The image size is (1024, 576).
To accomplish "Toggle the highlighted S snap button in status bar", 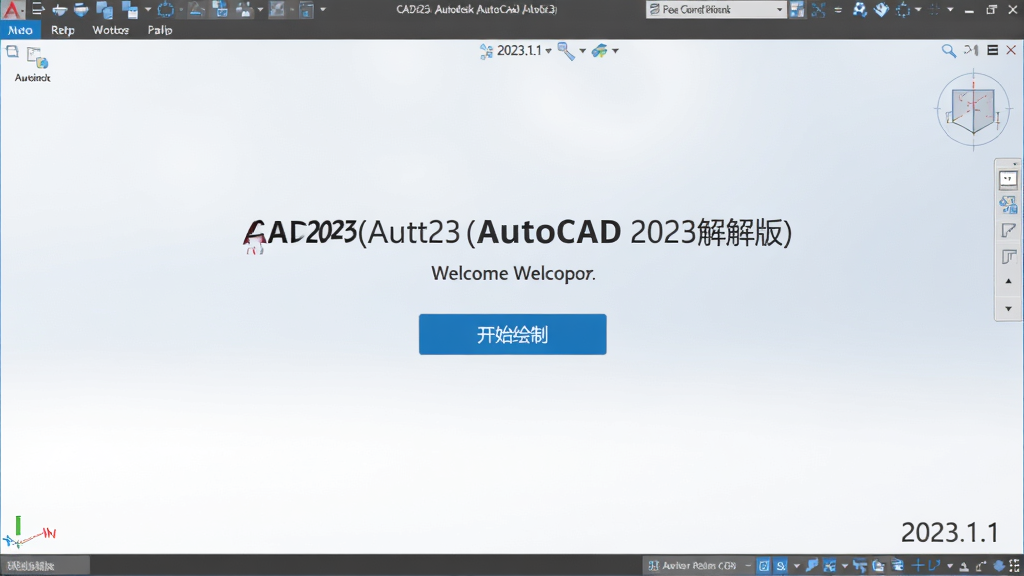I will tap(781, 566).
